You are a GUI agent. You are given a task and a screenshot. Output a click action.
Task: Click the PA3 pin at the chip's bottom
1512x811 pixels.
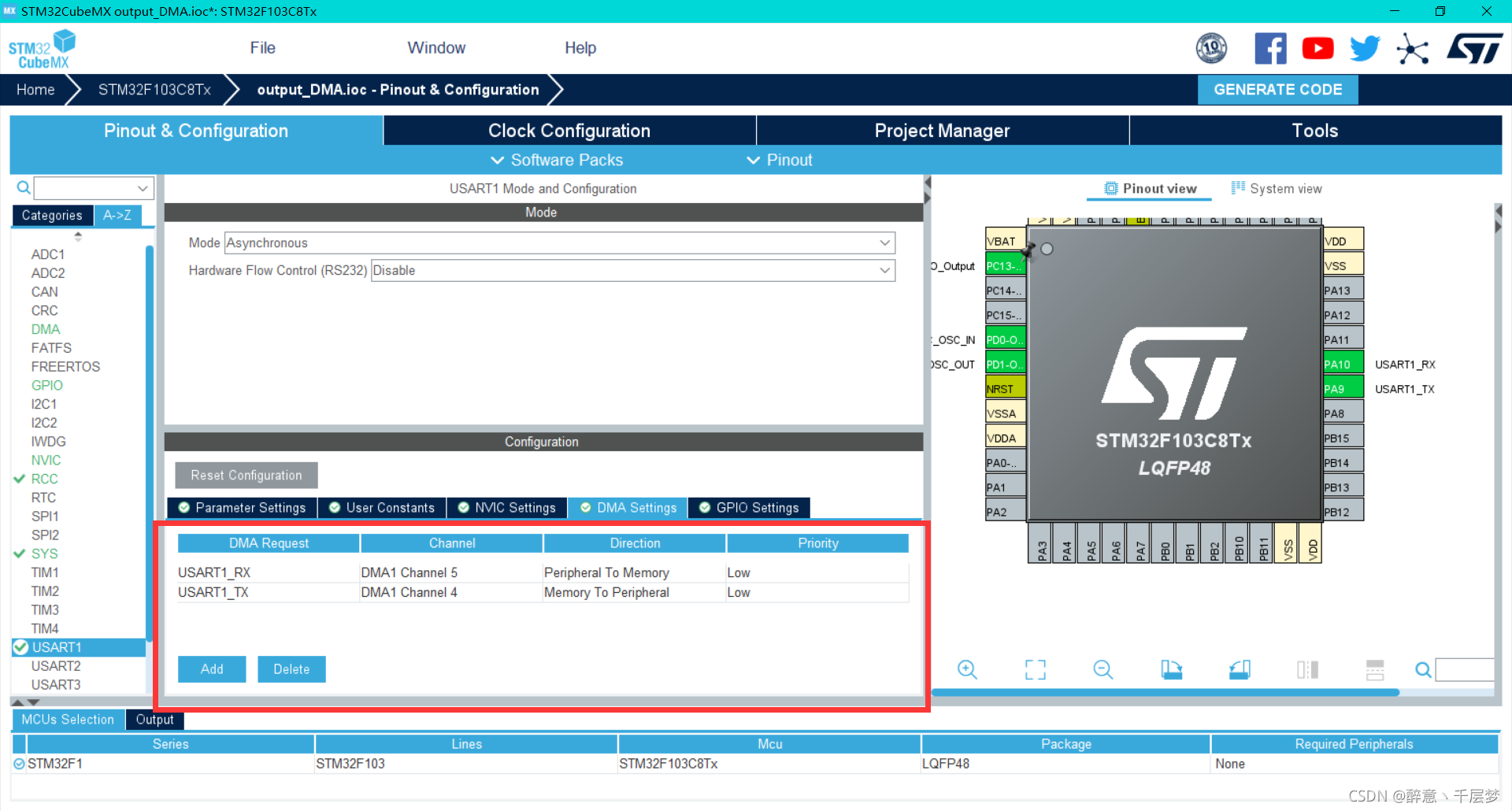click(1040, 543)
